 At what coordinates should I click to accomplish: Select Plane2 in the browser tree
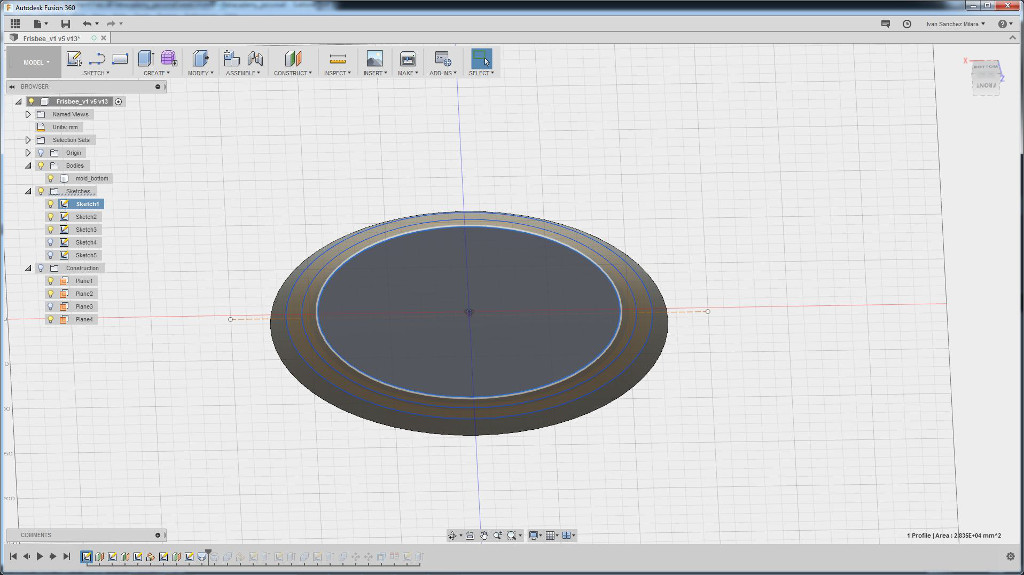coord(84,293)
